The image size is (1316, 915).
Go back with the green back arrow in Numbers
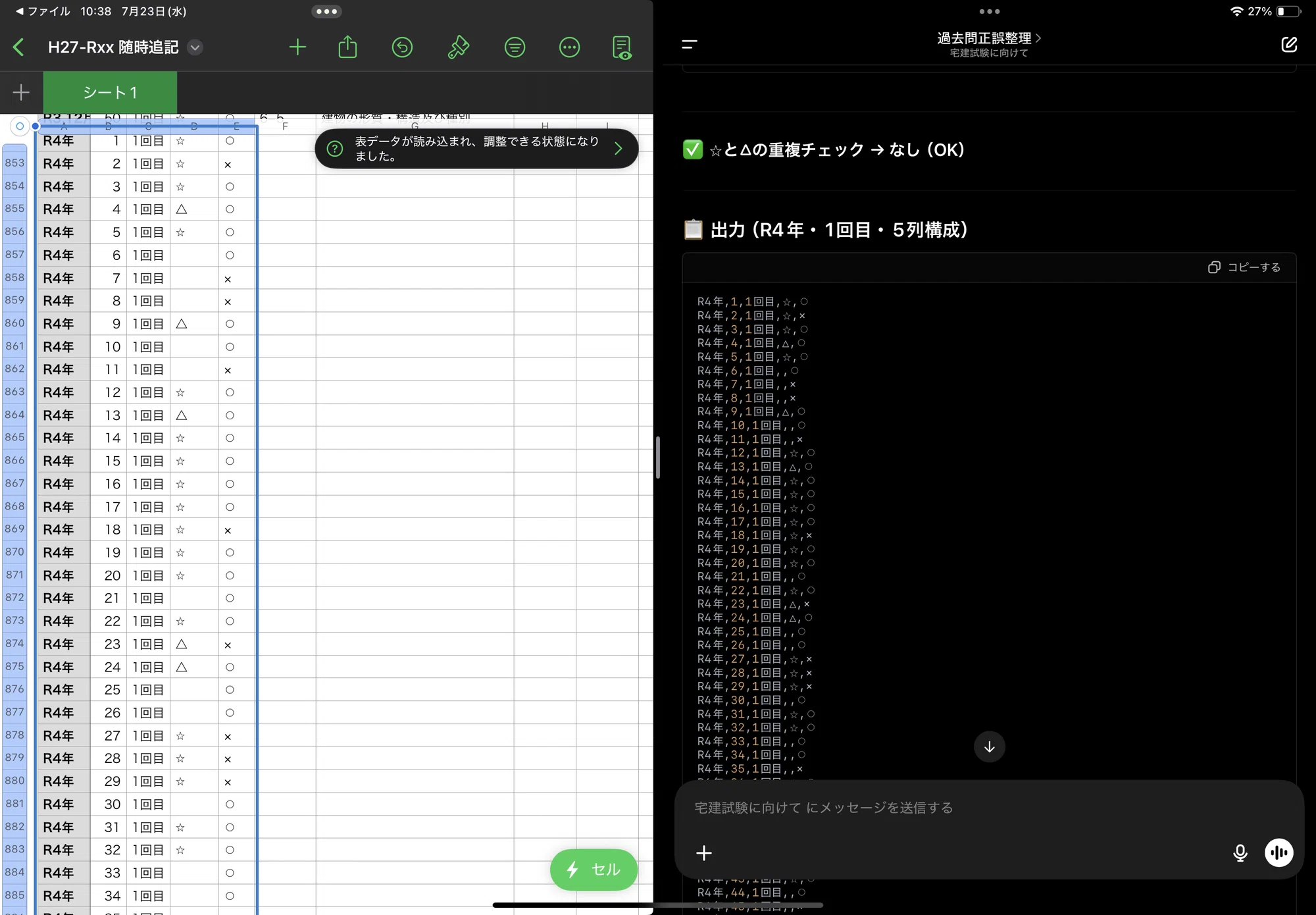pos(18,47)
